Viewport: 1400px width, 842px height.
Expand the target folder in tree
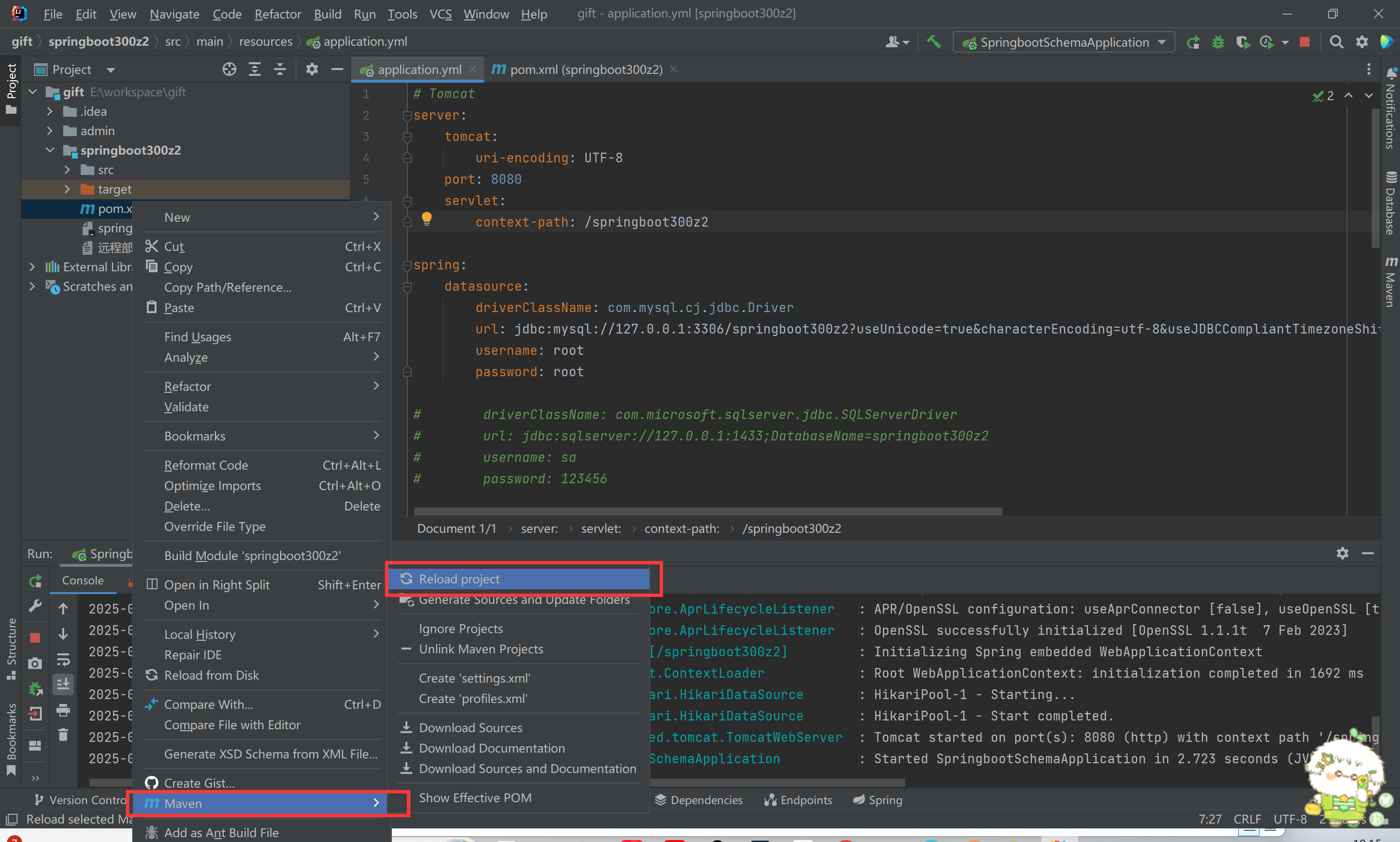click(x=67, y=189)
